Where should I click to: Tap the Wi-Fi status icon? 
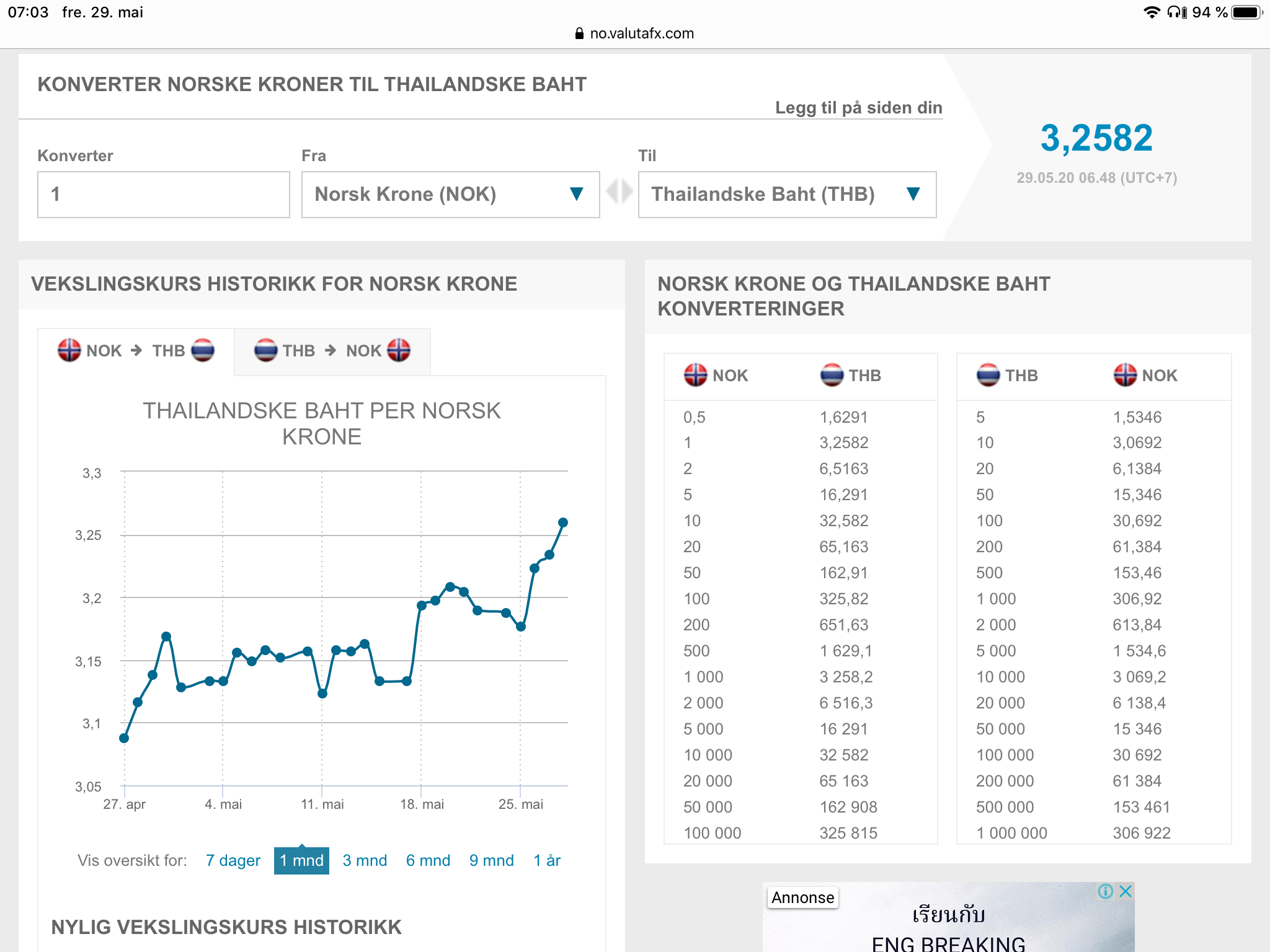click(x=1152, y=12)
